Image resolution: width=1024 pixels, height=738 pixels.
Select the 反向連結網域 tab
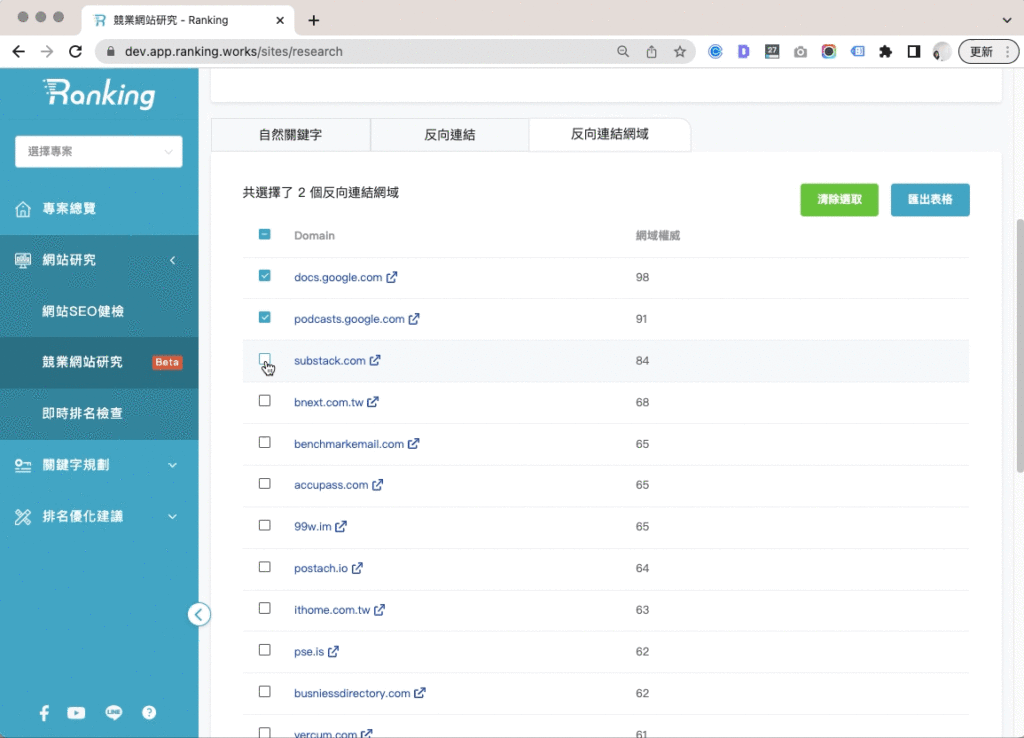click(609, 135)
